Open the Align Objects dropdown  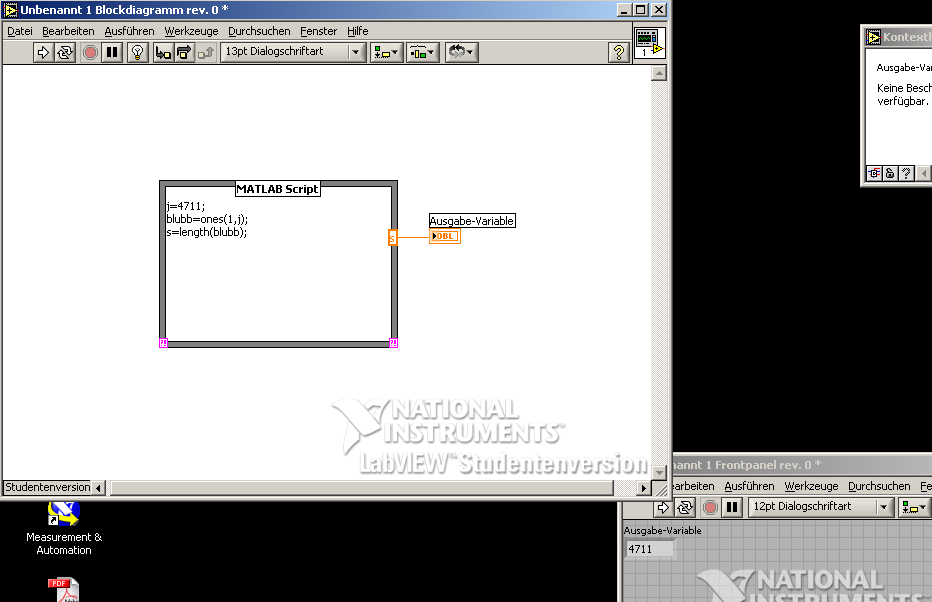click(x=387, y=52)
